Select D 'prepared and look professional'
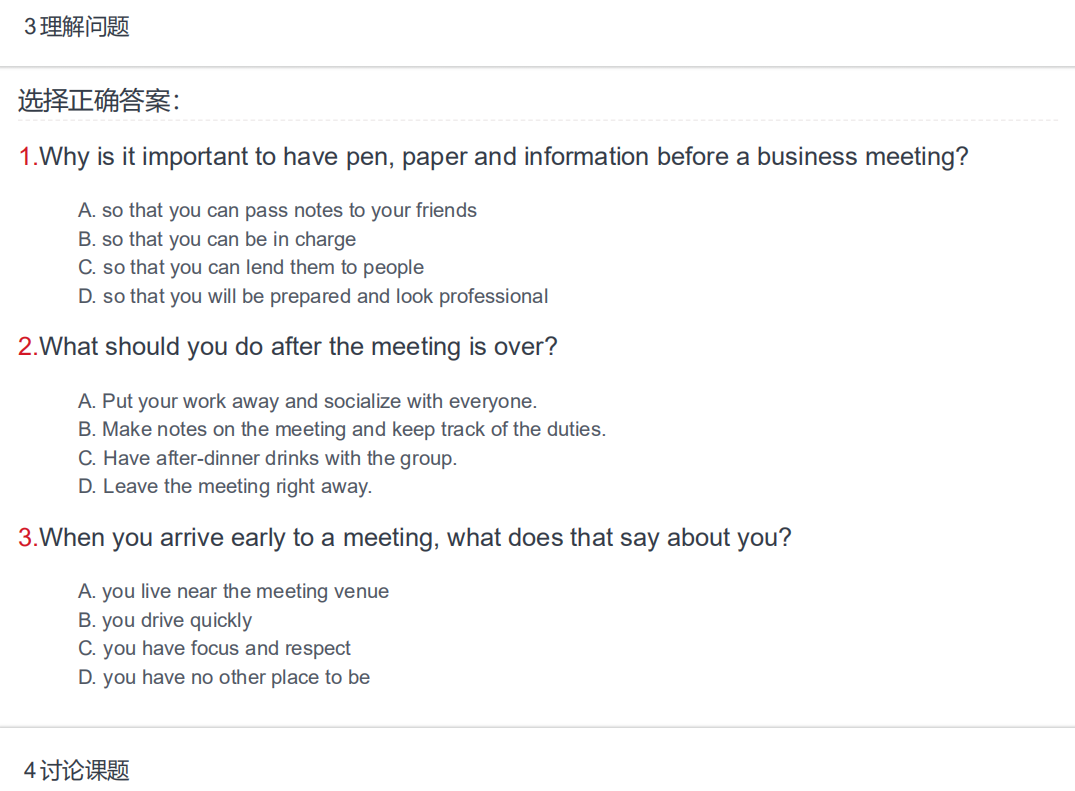Screen dimensions: 1075x791 coord(313,296)
